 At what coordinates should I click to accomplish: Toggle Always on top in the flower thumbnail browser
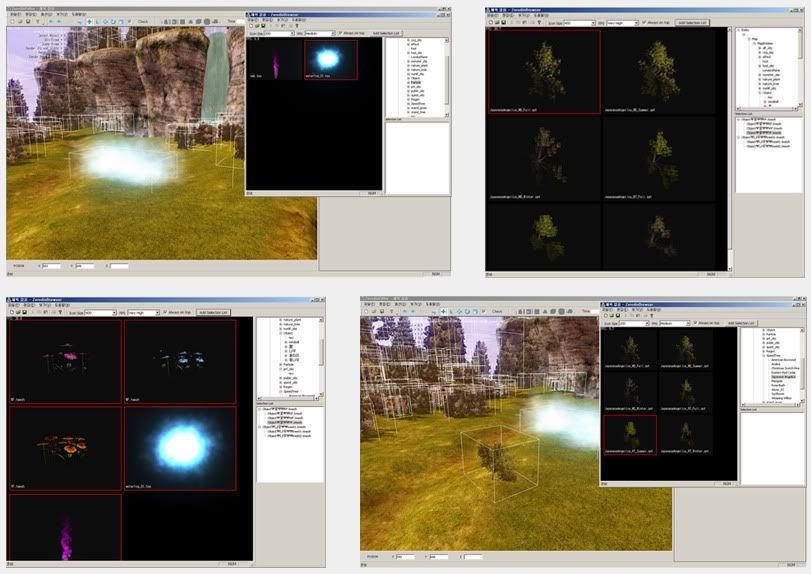tap(178, 312)
